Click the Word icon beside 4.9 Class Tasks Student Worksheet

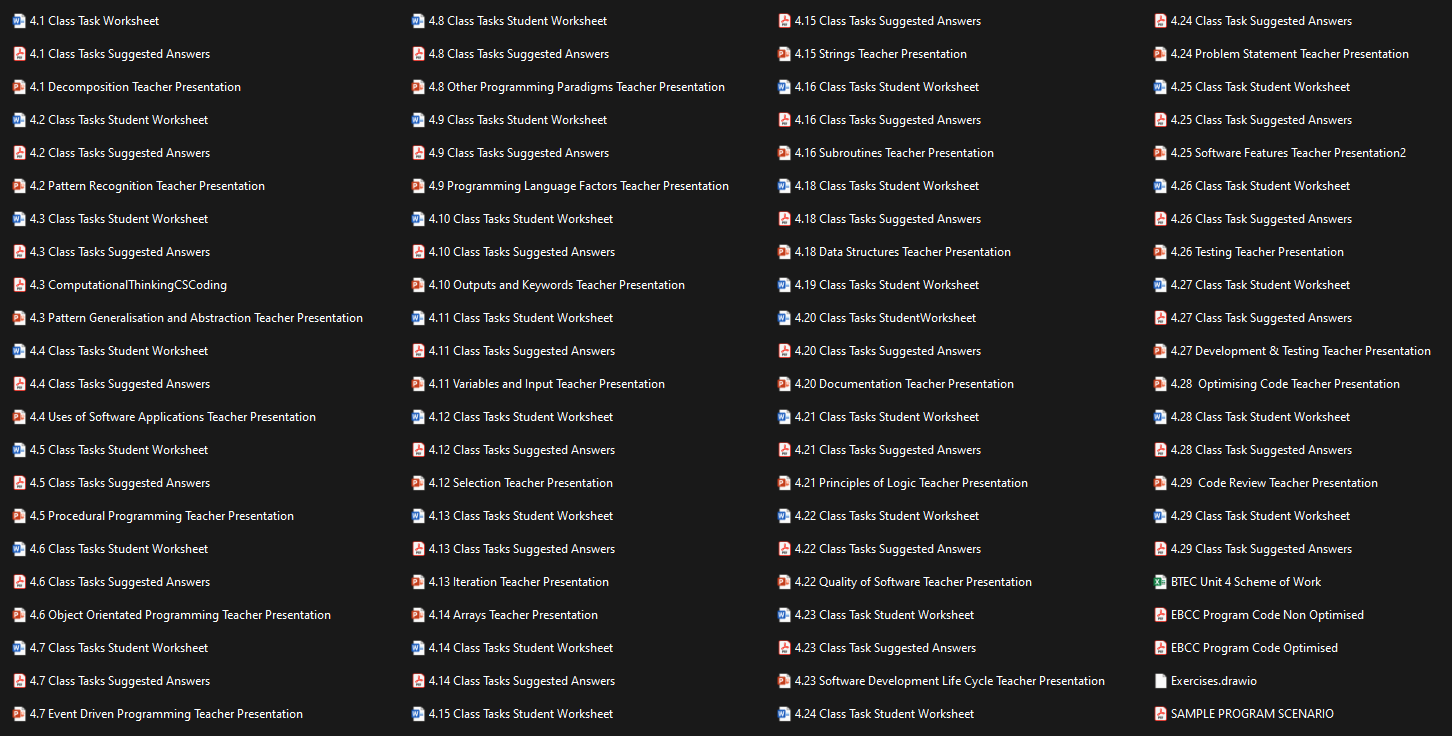[x=418, y=119]
